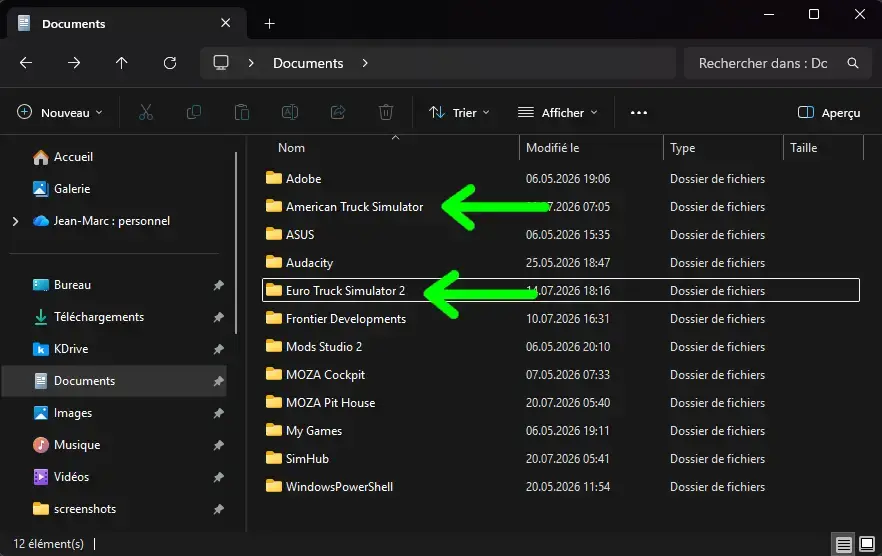Image resolution: width=882 pixels, height=556 pixels.
Task: Open Accueil in the sidebar
Action: point(62,157)
